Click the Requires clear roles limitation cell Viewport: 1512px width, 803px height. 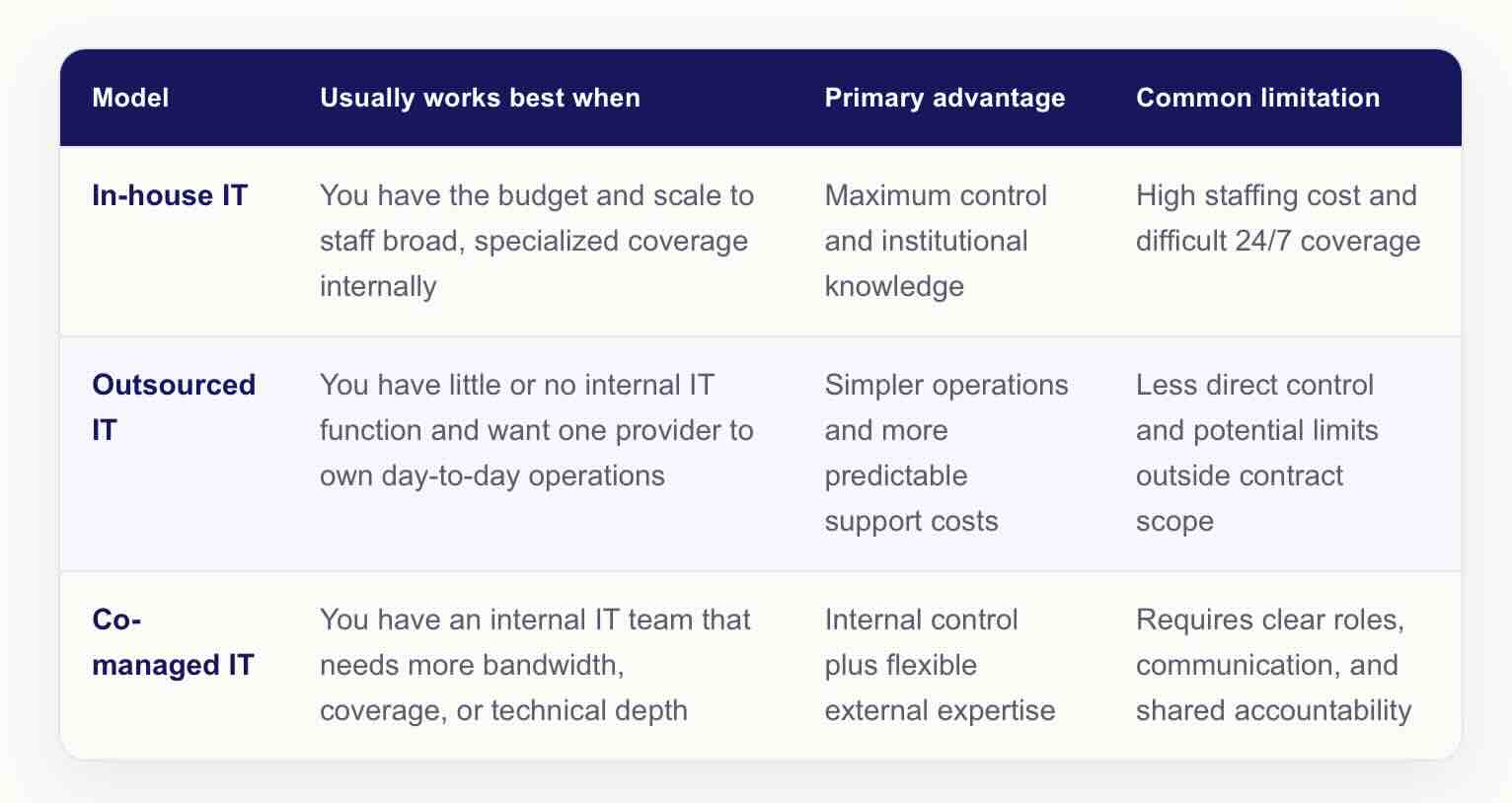(x=1273, y=665)
